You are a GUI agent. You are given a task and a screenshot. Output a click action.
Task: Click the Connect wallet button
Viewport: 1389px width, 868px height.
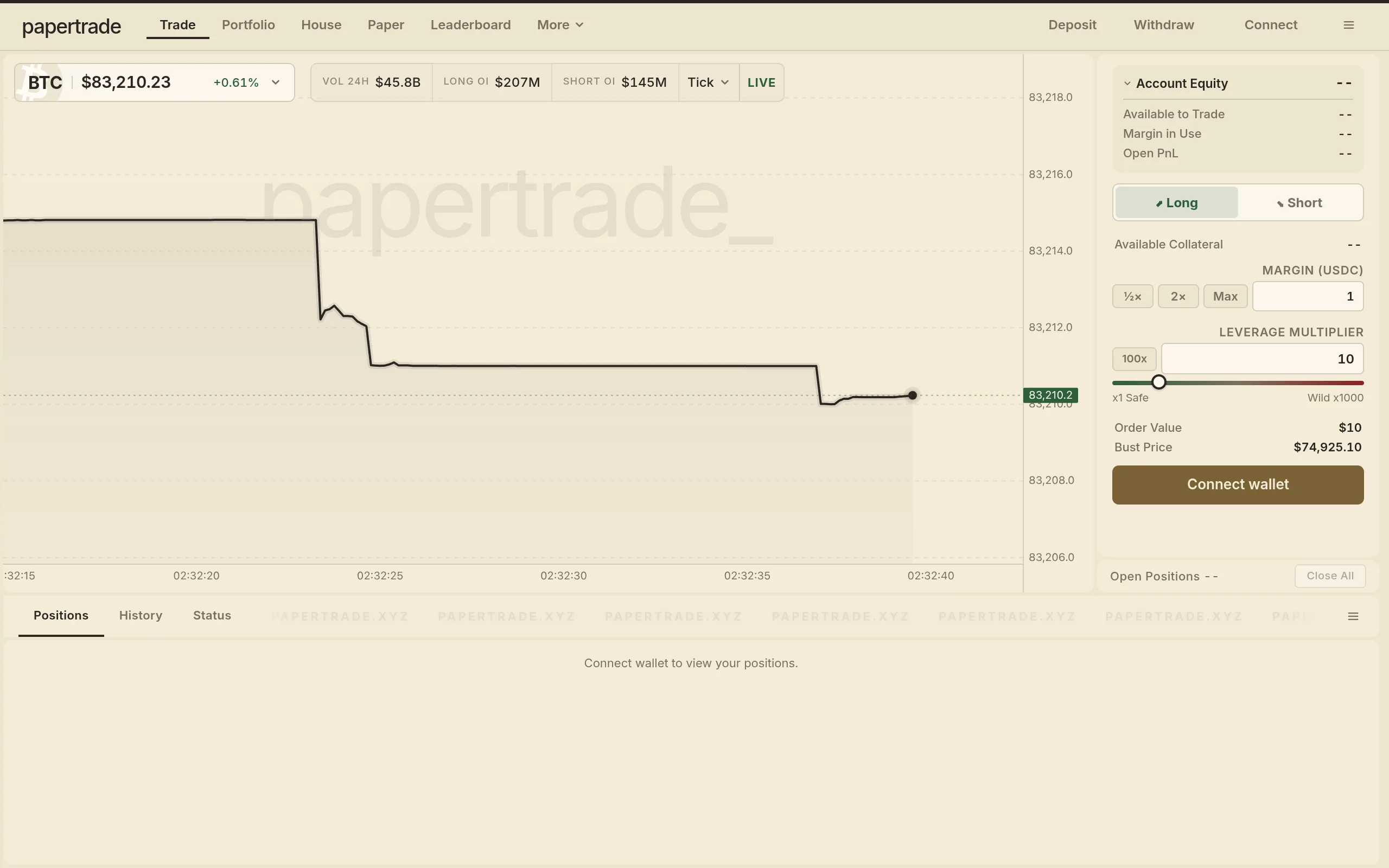(1238, 484)
